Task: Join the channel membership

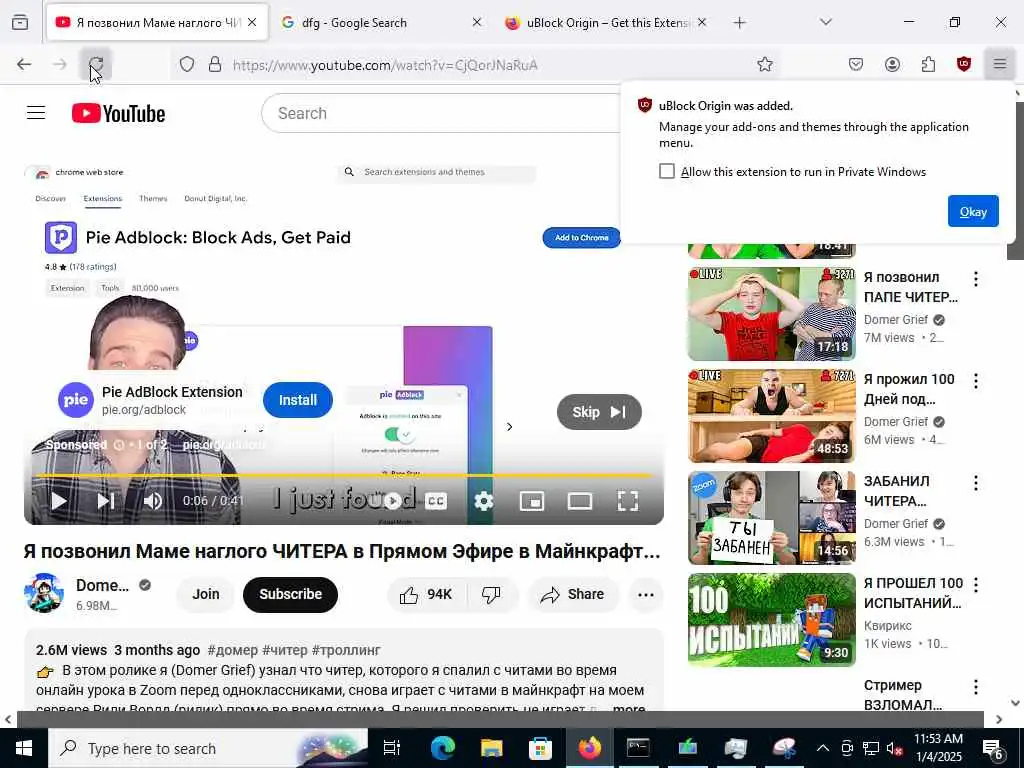Action: (206, 594)
